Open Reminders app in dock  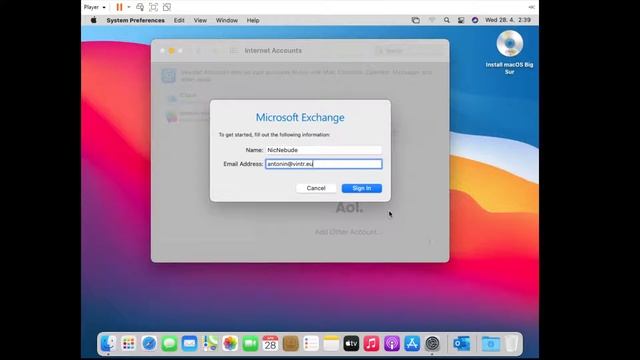[311, 344]
